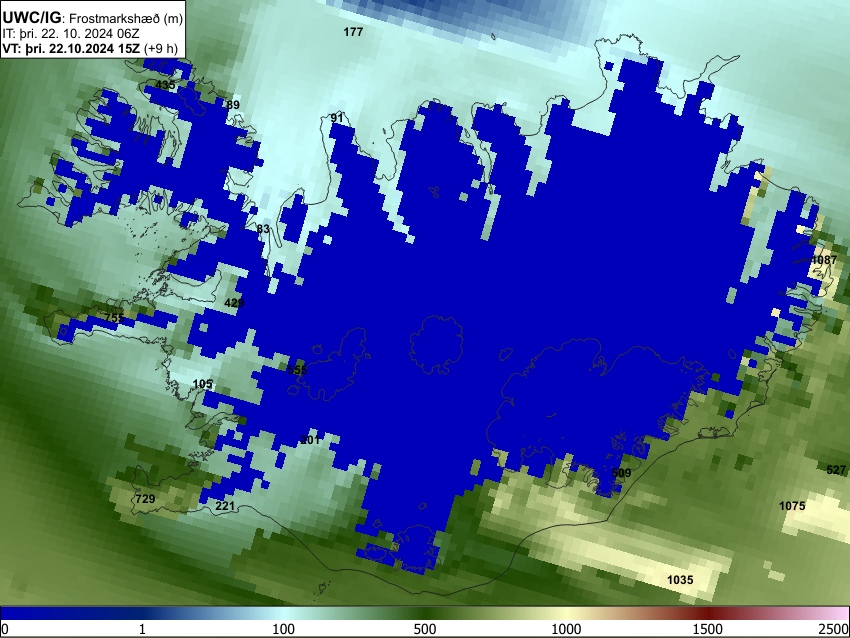Click the colorbar label 100

[x=284, y=629]
